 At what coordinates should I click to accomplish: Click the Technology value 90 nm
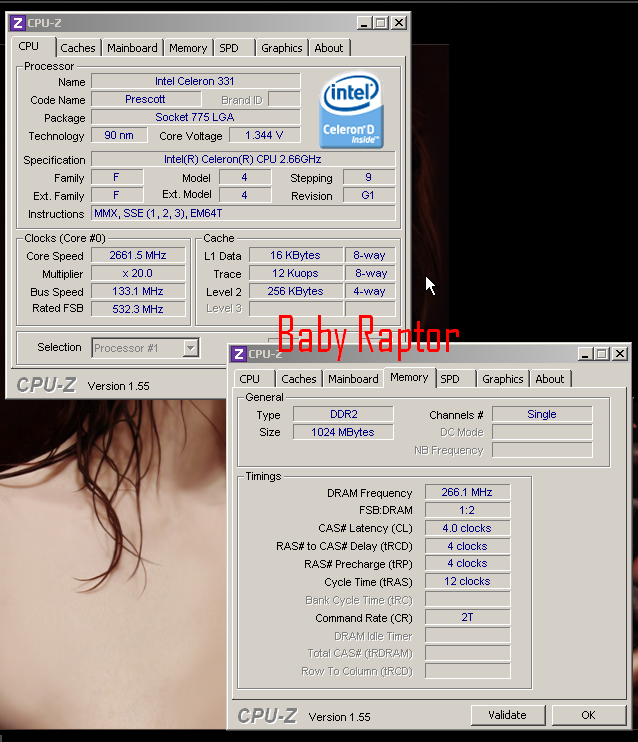119,135
